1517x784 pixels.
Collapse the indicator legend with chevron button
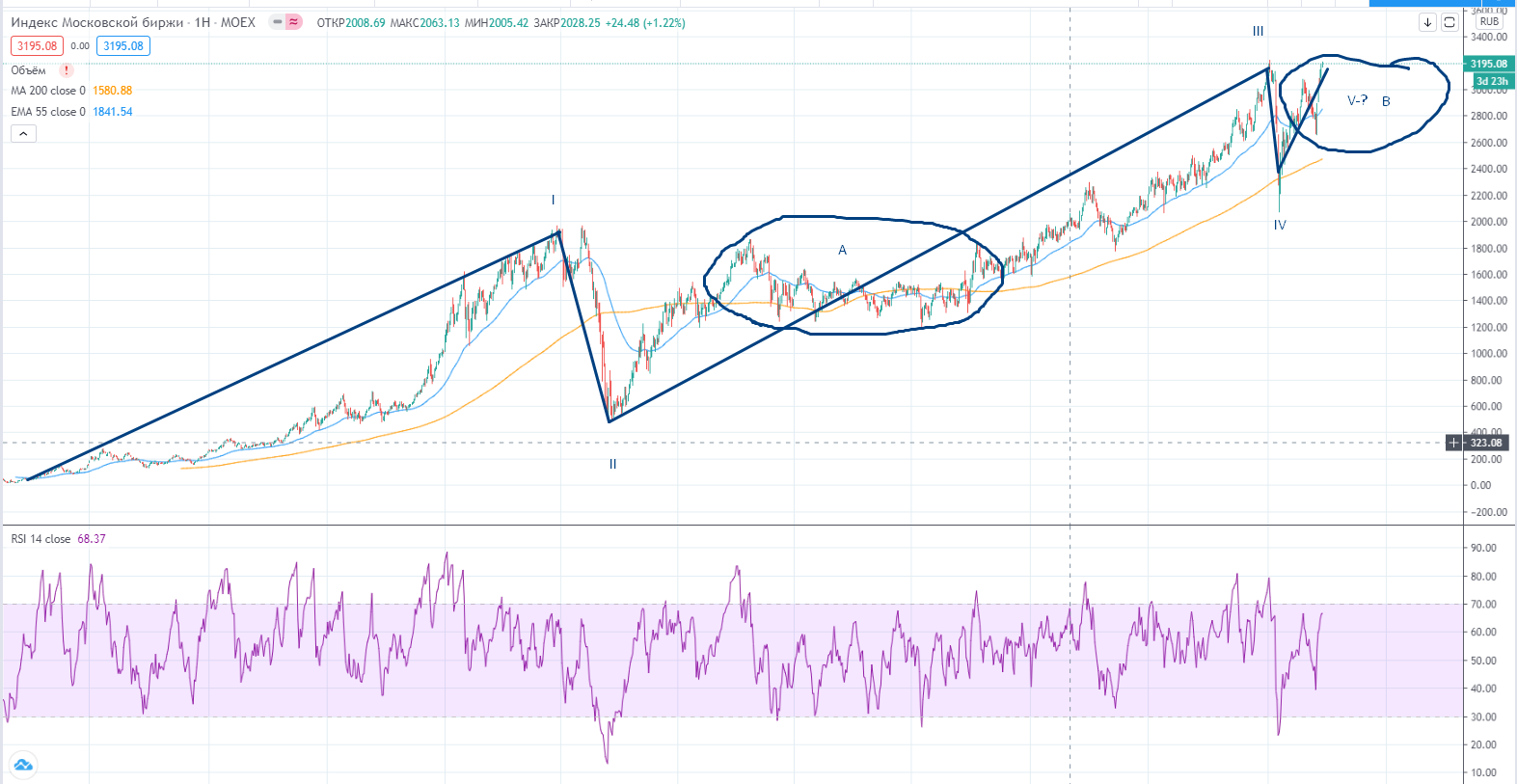(x=23, y=134)
